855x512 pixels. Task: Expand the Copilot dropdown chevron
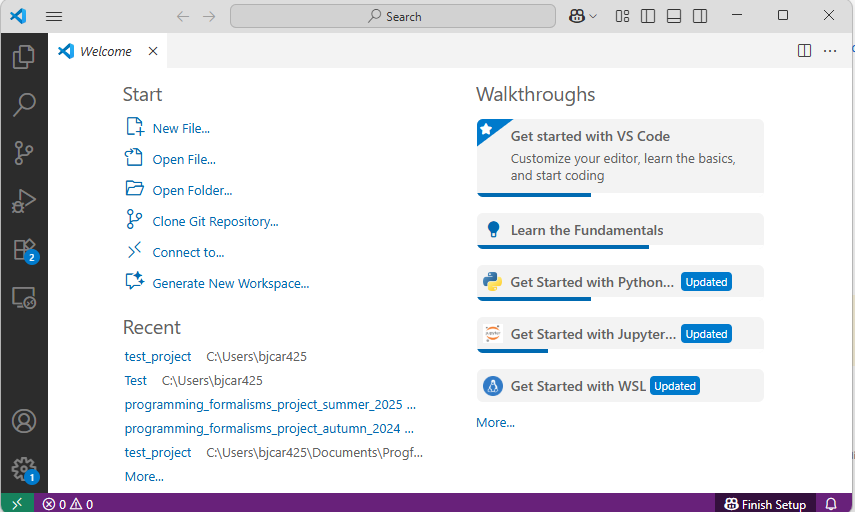point(593,16)
